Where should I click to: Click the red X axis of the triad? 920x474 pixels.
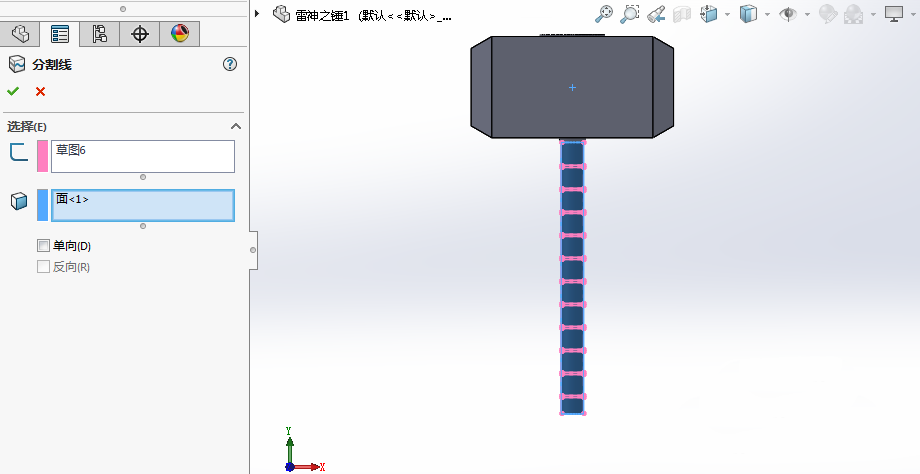pos(307,467)
